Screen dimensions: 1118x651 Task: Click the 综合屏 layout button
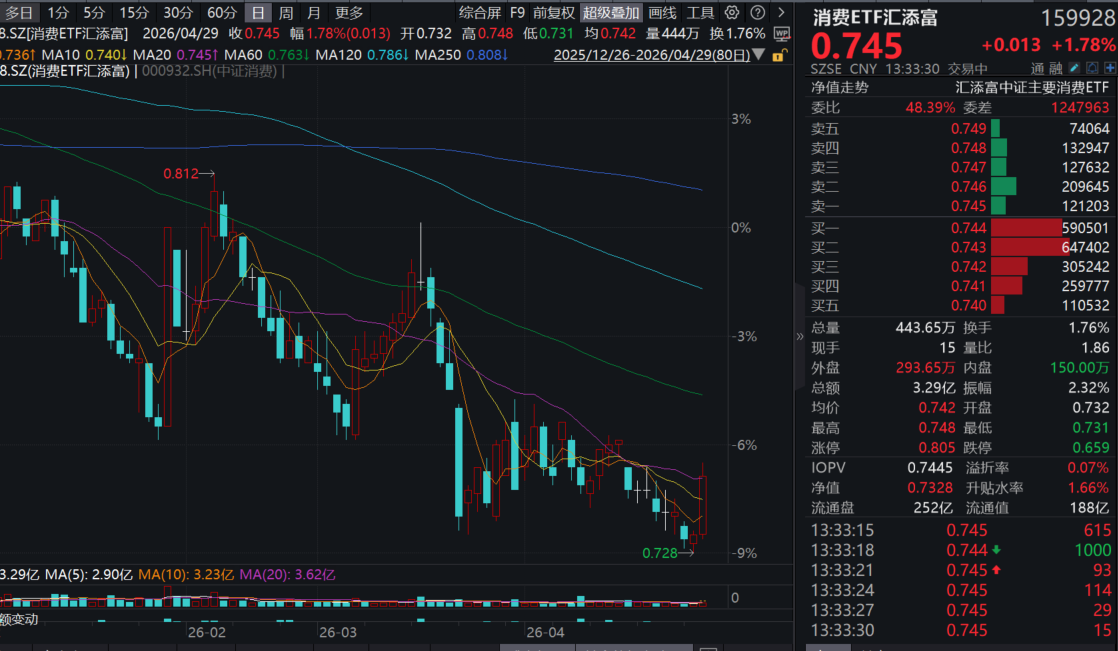tap(480, 13)
